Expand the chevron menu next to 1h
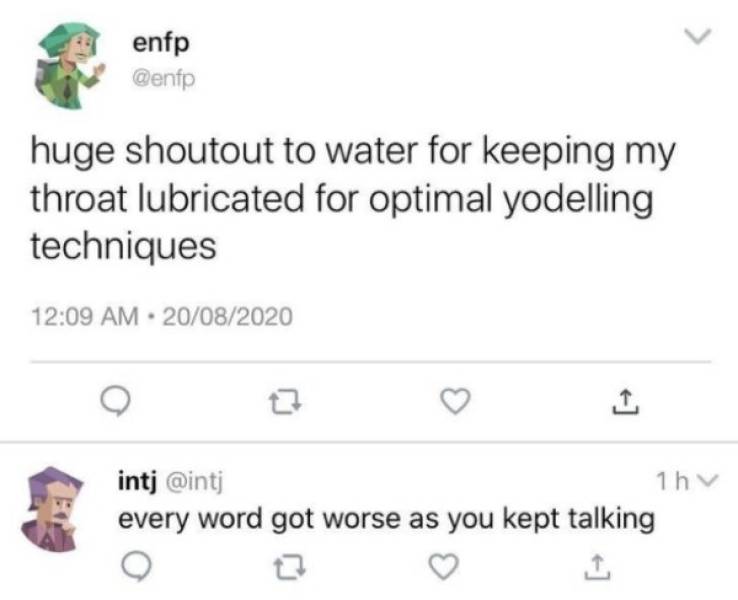 (x=708, y=480)
